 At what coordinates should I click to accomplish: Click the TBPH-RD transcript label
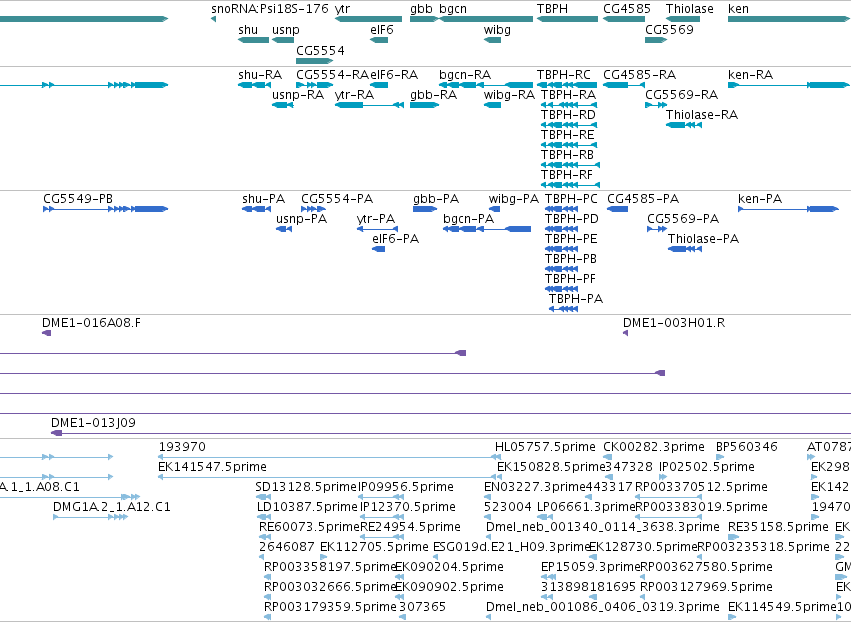tap(568, 115)
